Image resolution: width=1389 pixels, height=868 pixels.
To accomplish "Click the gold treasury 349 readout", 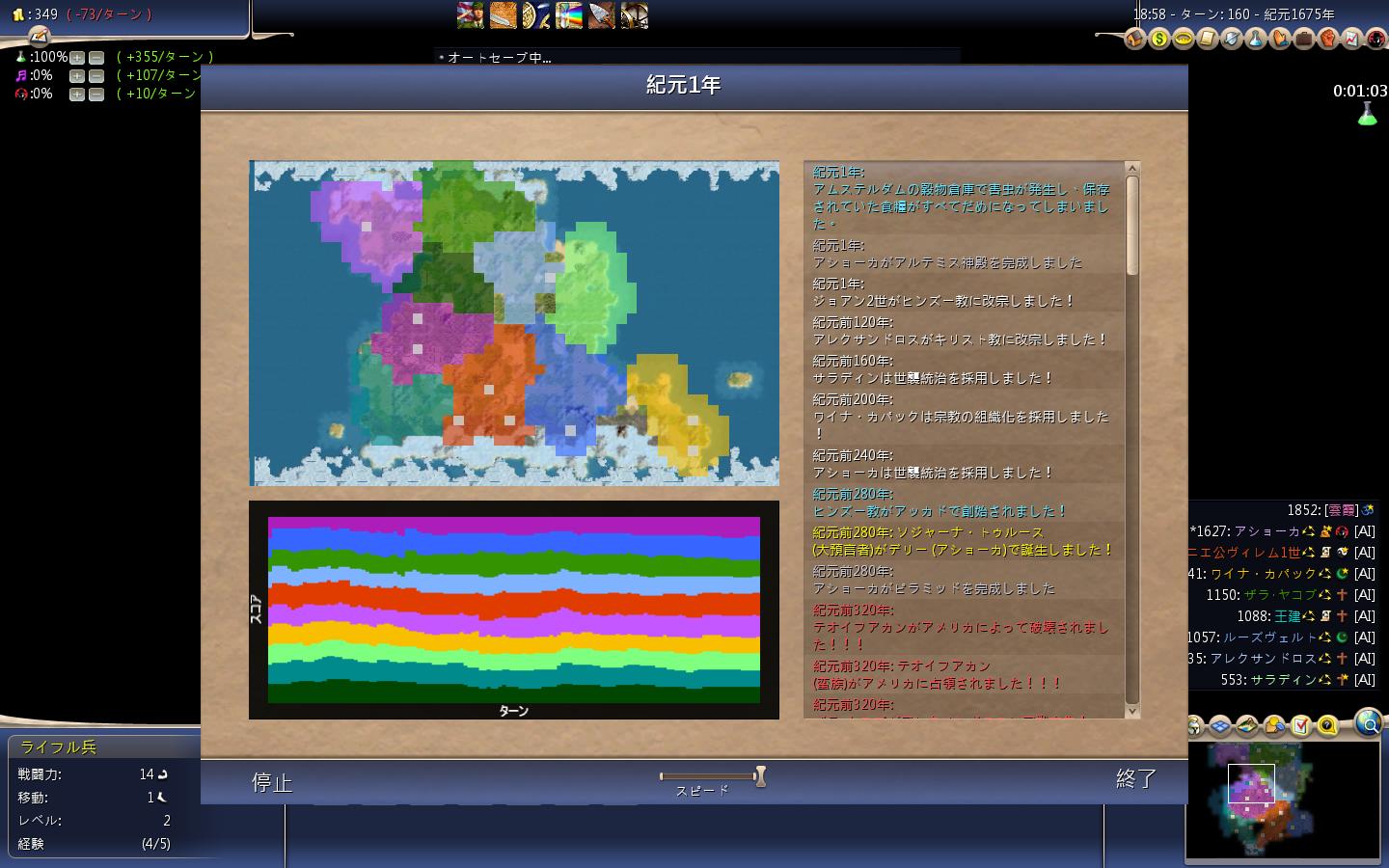I will coord(35,14).
